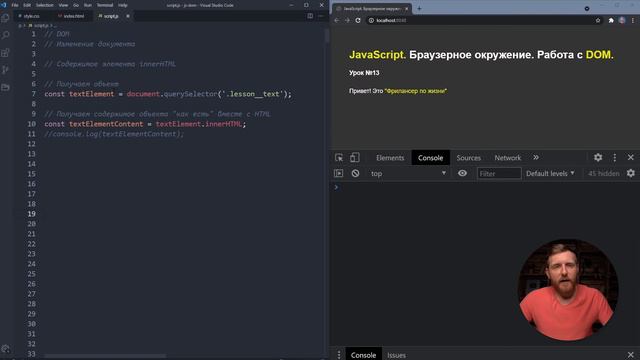The height and width of the screenshot is (360, 640).
Task: Open the Help menu in VS Code
Action: 122,5
